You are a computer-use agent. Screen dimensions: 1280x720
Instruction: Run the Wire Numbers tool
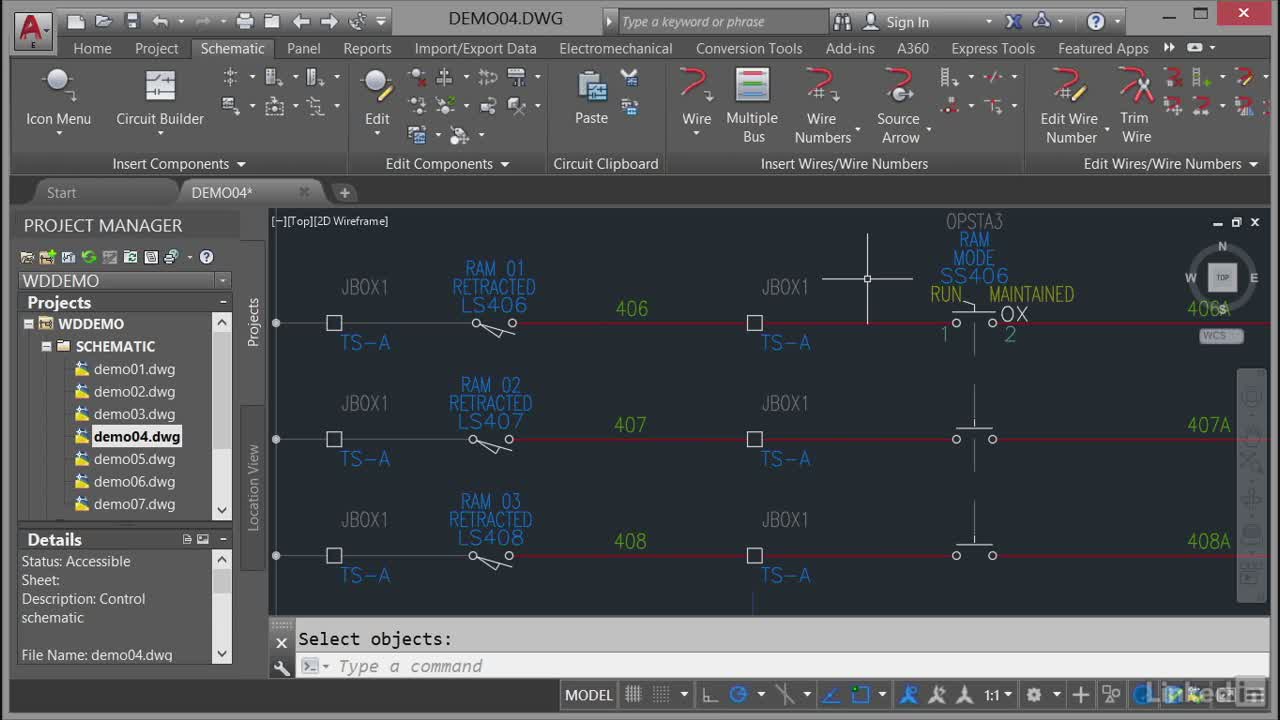[x=822, y=105]
